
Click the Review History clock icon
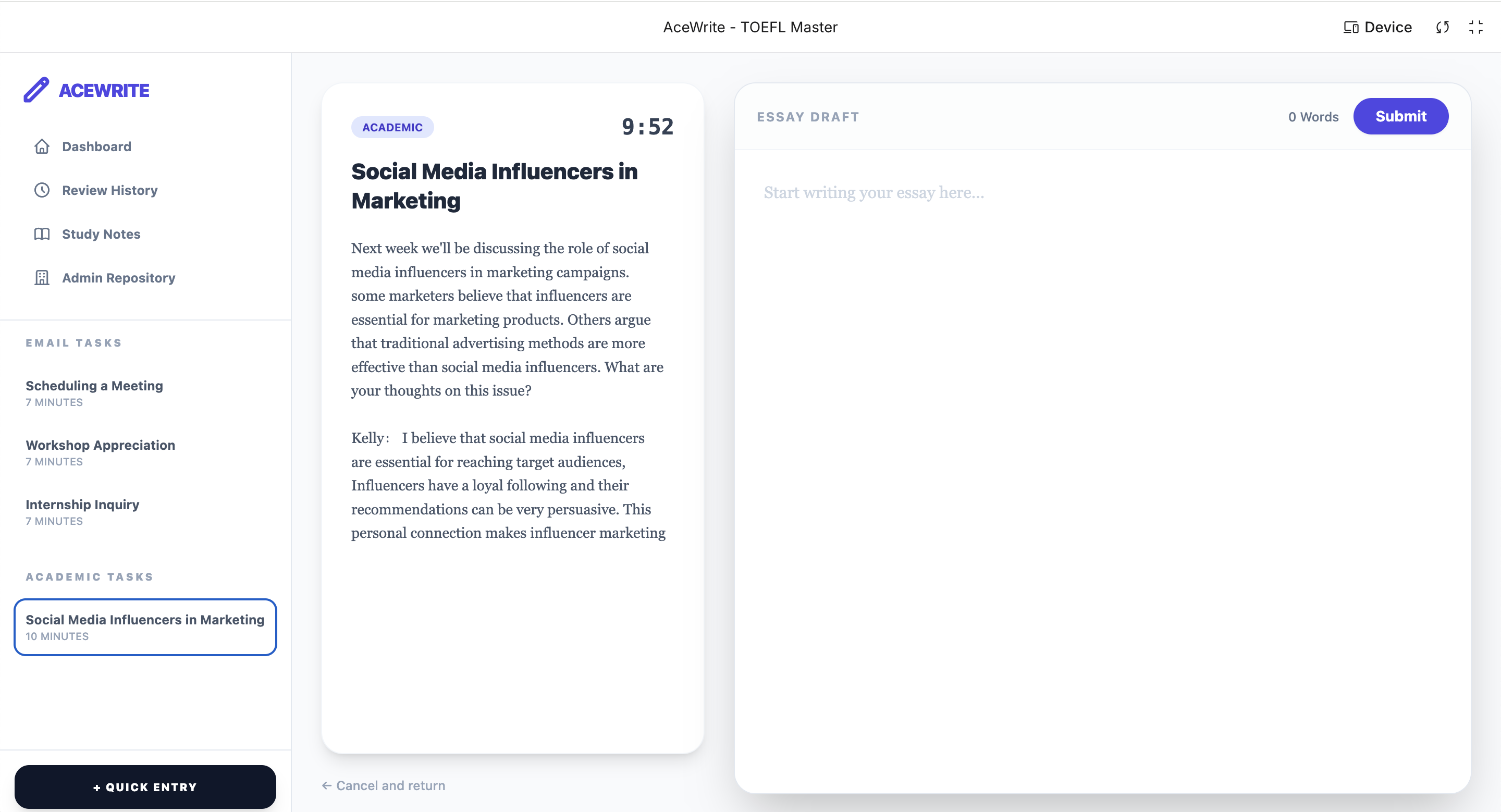point(42,190)
